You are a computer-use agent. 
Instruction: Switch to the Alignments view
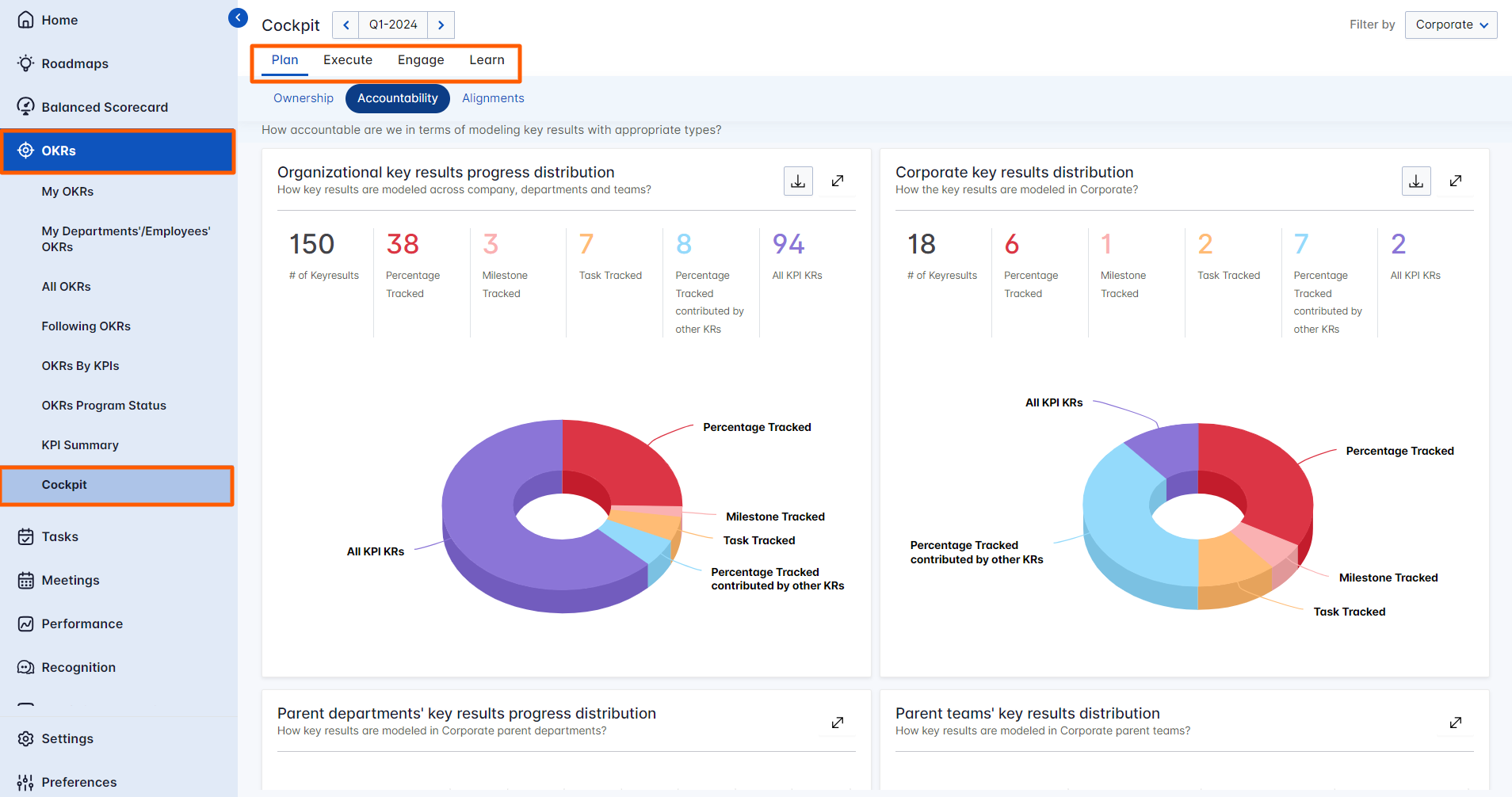[x=493, y=97]
